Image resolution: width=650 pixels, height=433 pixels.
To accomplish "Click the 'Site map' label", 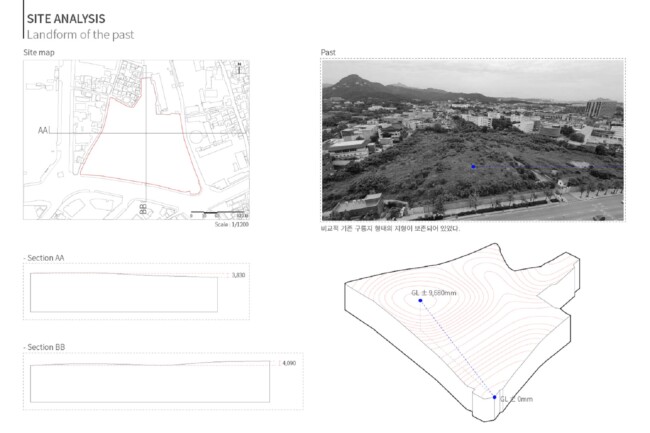I will coord(39,51).
